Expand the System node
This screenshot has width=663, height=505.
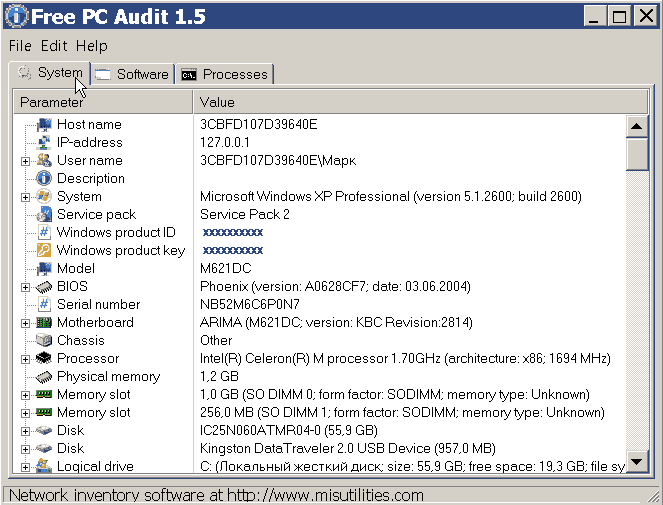(25, 197)
